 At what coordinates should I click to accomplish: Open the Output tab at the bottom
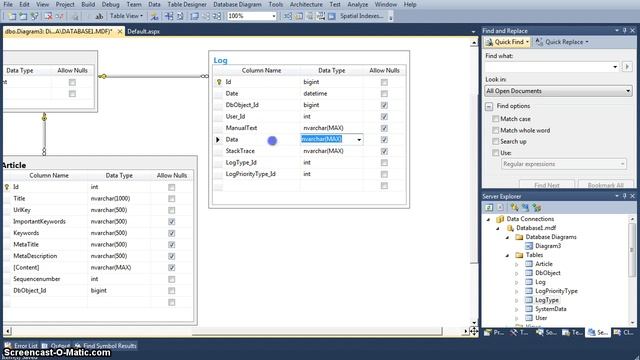(56, 346)
